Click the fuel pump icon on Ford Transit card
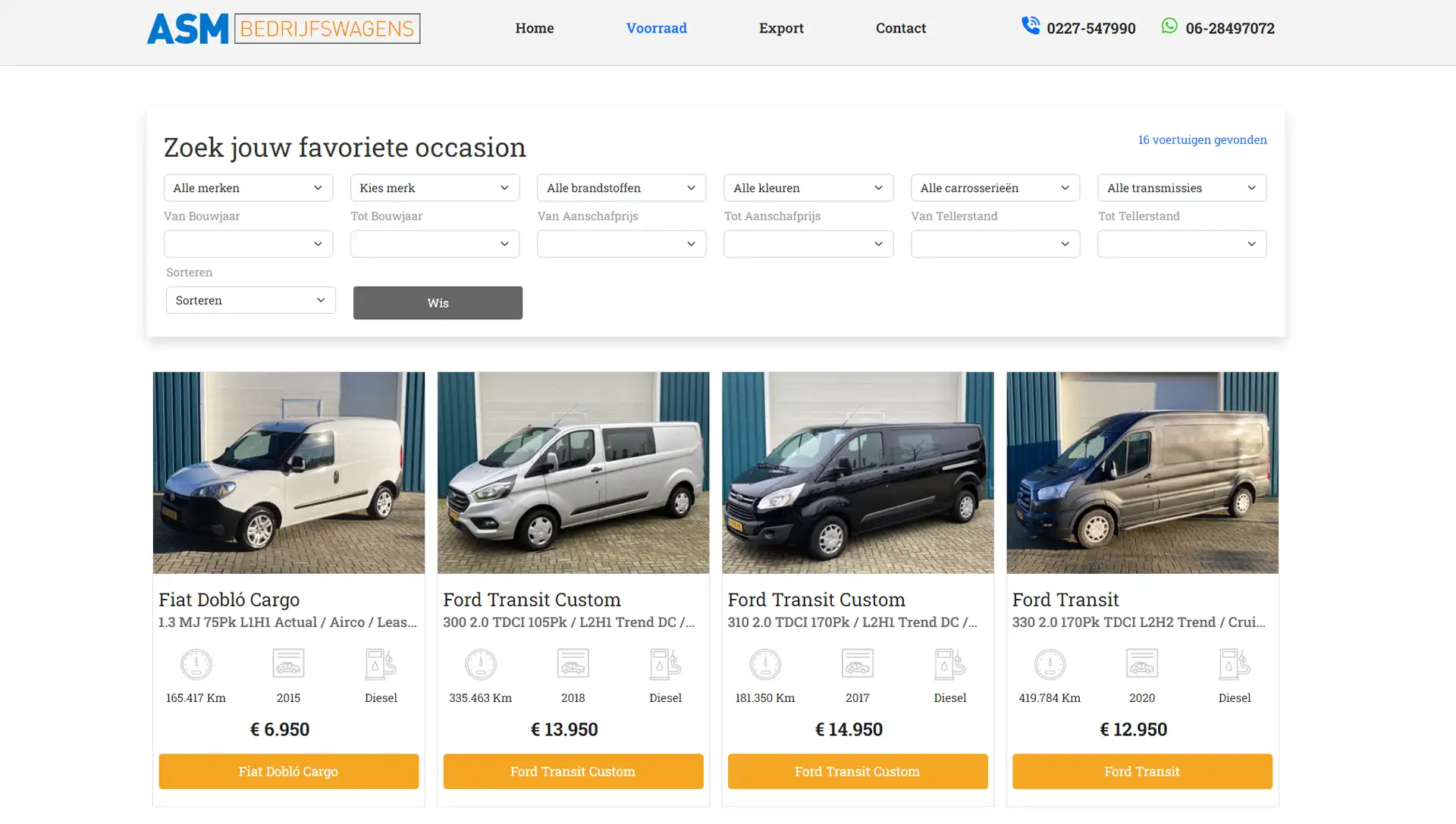 pos(1234,664)
